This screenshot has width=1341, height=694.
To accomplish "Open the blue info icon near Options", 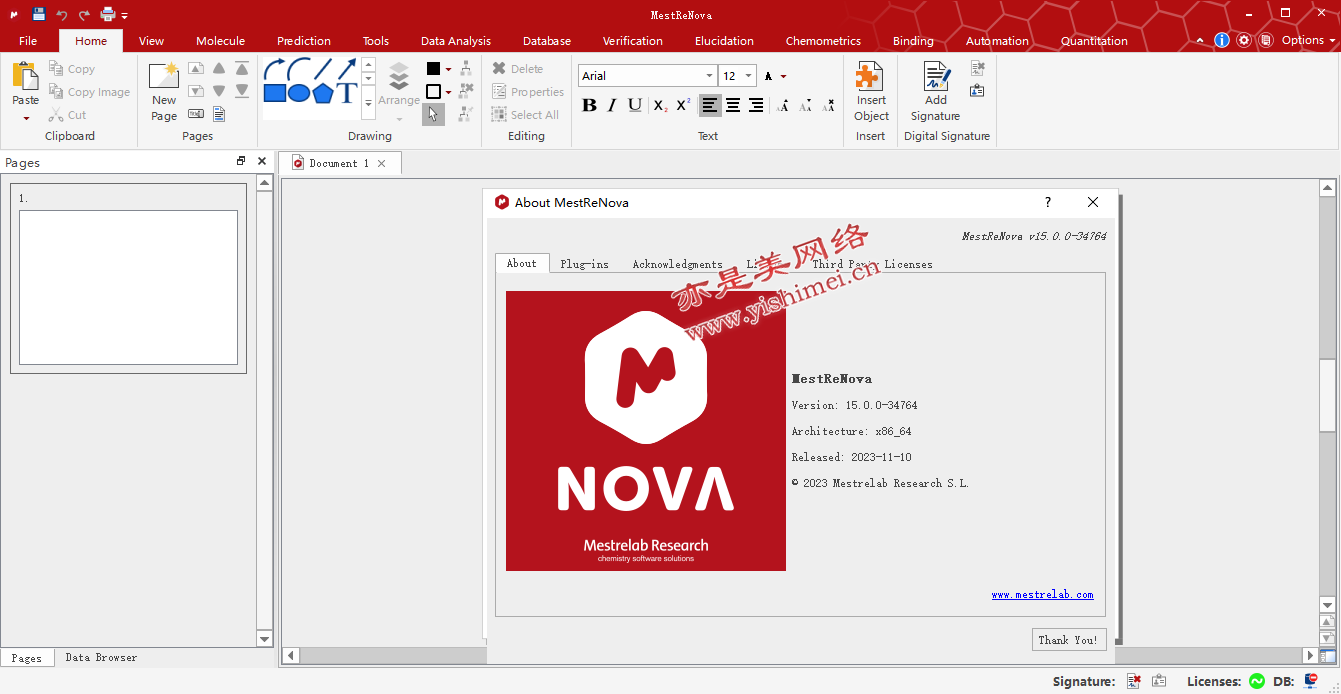I will pos(1221,40).
